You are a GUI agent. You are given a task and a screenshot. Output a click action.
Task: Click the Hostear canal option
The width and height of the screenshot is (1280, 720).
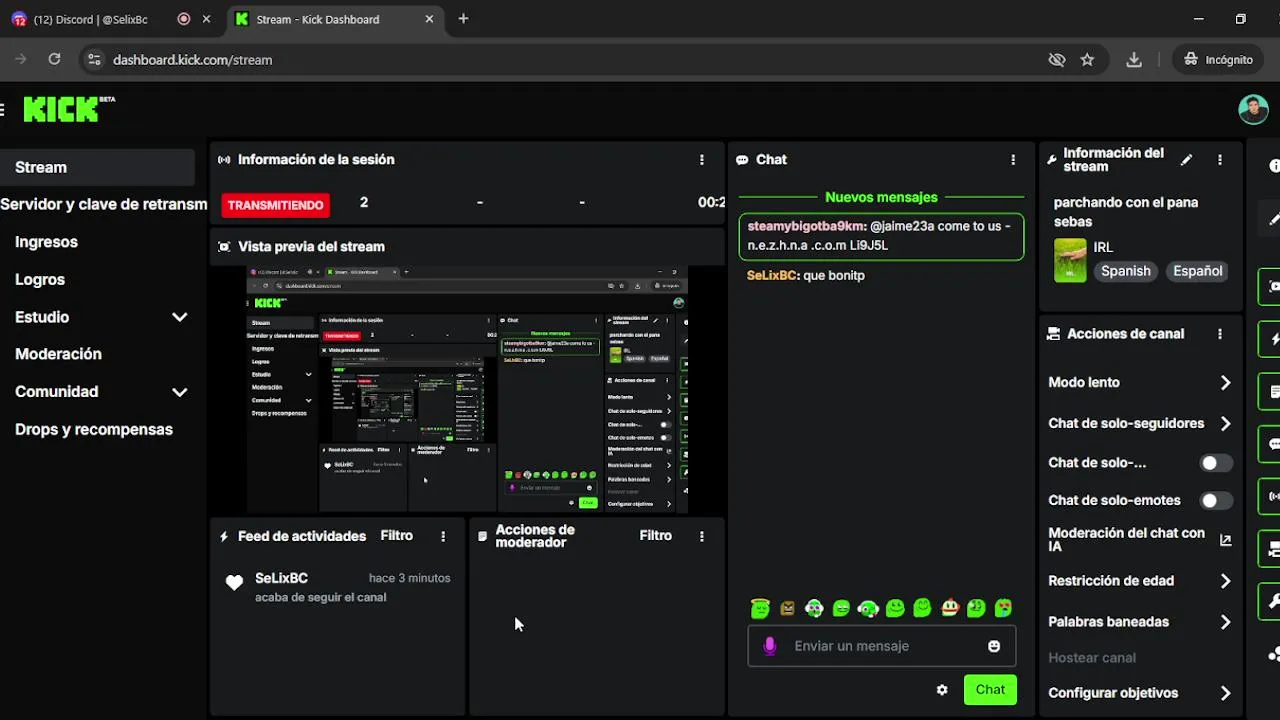pos(1092,658)
